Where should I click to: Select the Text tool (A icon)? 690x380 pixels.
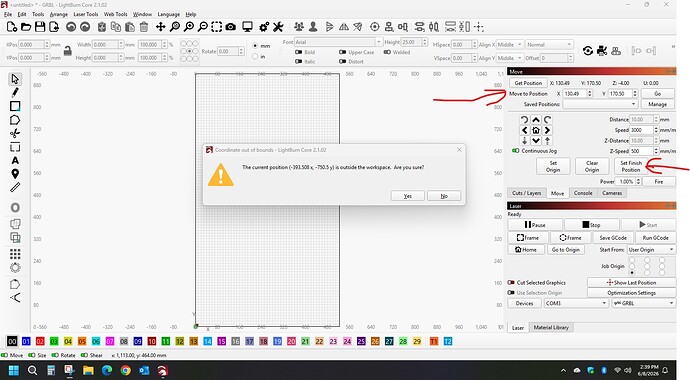coord(15,161)
